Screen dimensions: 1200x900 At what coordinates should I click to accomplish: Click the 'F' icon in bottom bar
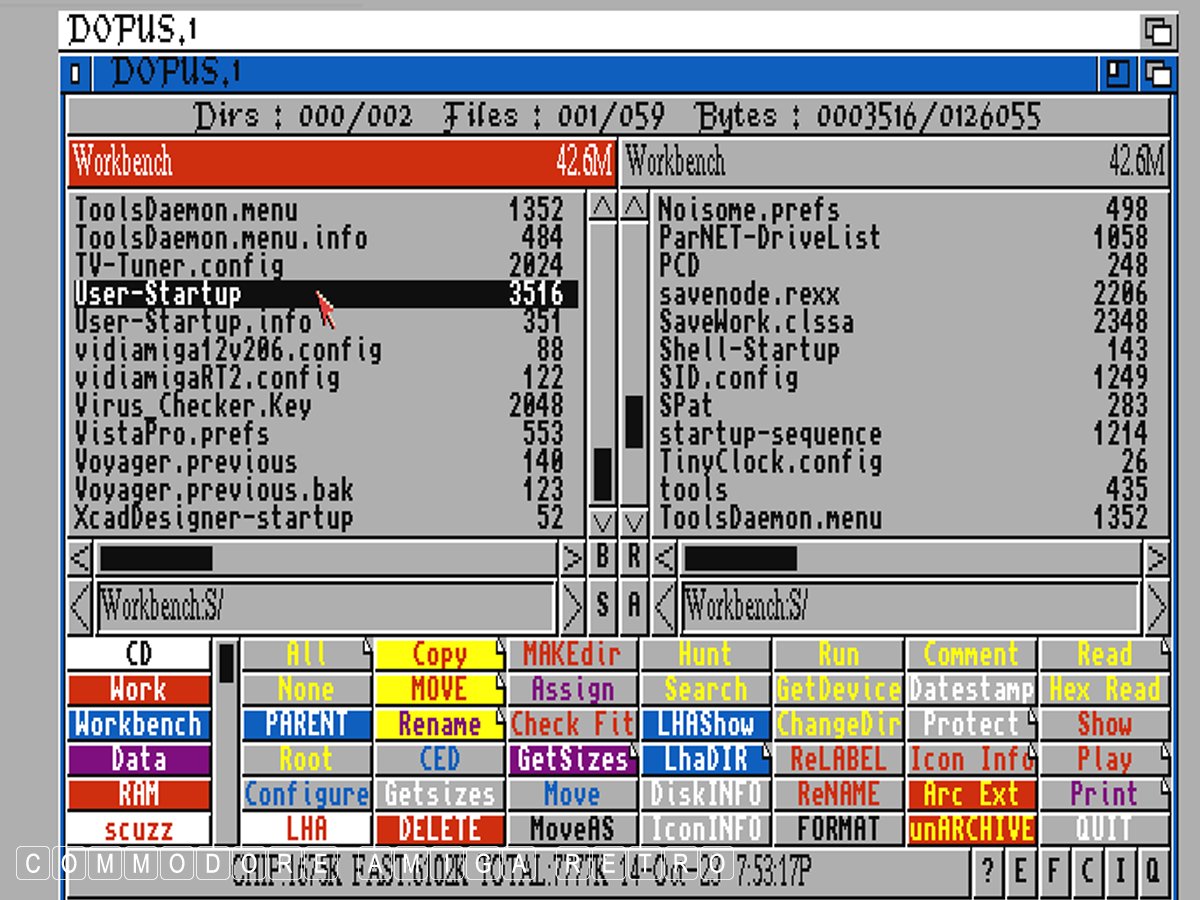[1053, 871]
